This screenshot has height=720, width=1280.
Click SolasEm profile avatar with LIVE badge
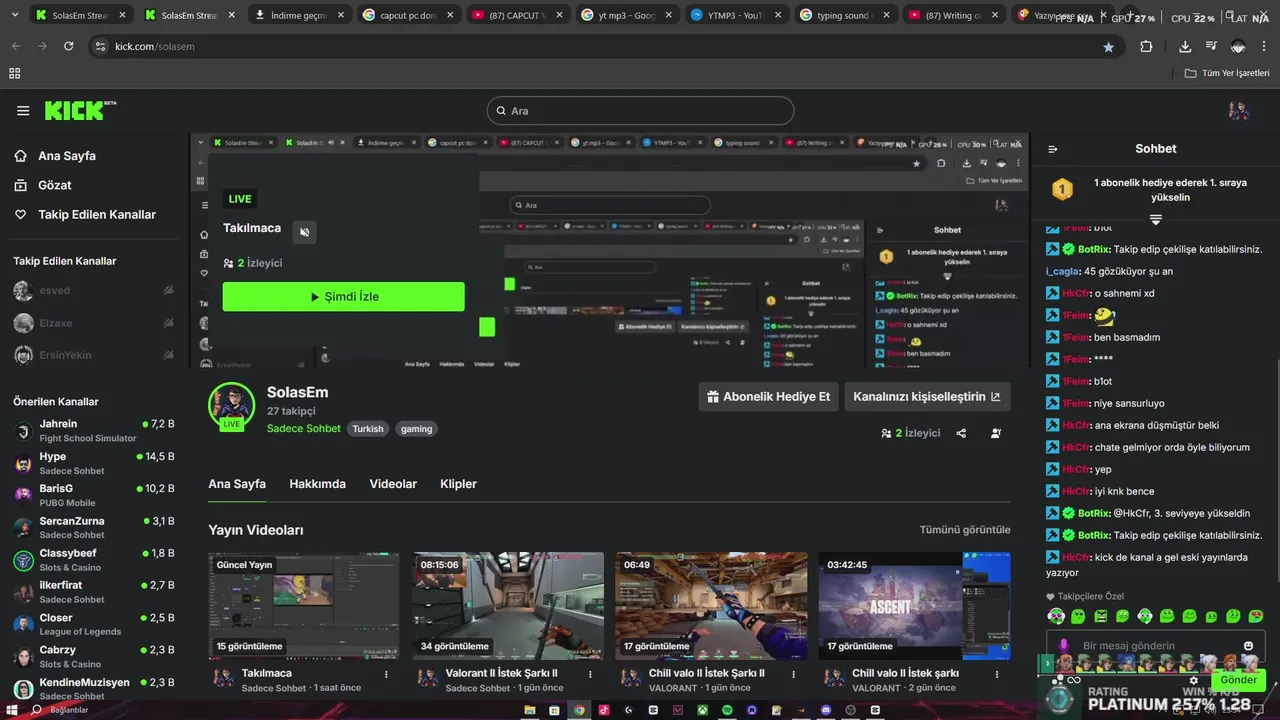tap(231, 405)
